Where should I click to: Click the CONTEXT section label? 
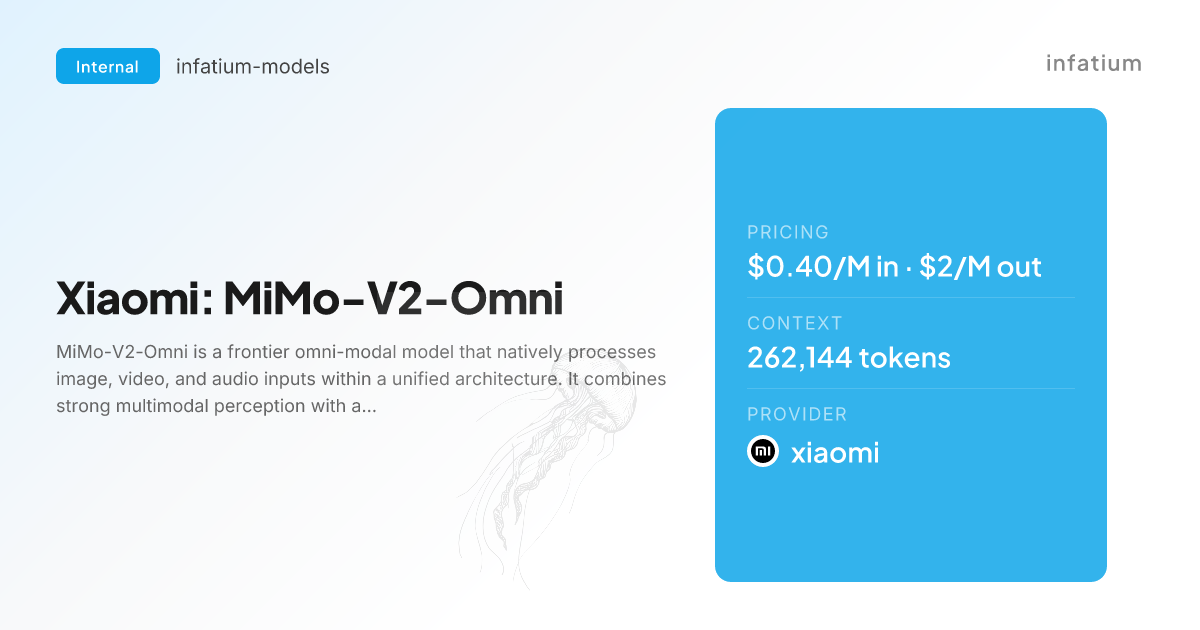[x=795, y=323]
